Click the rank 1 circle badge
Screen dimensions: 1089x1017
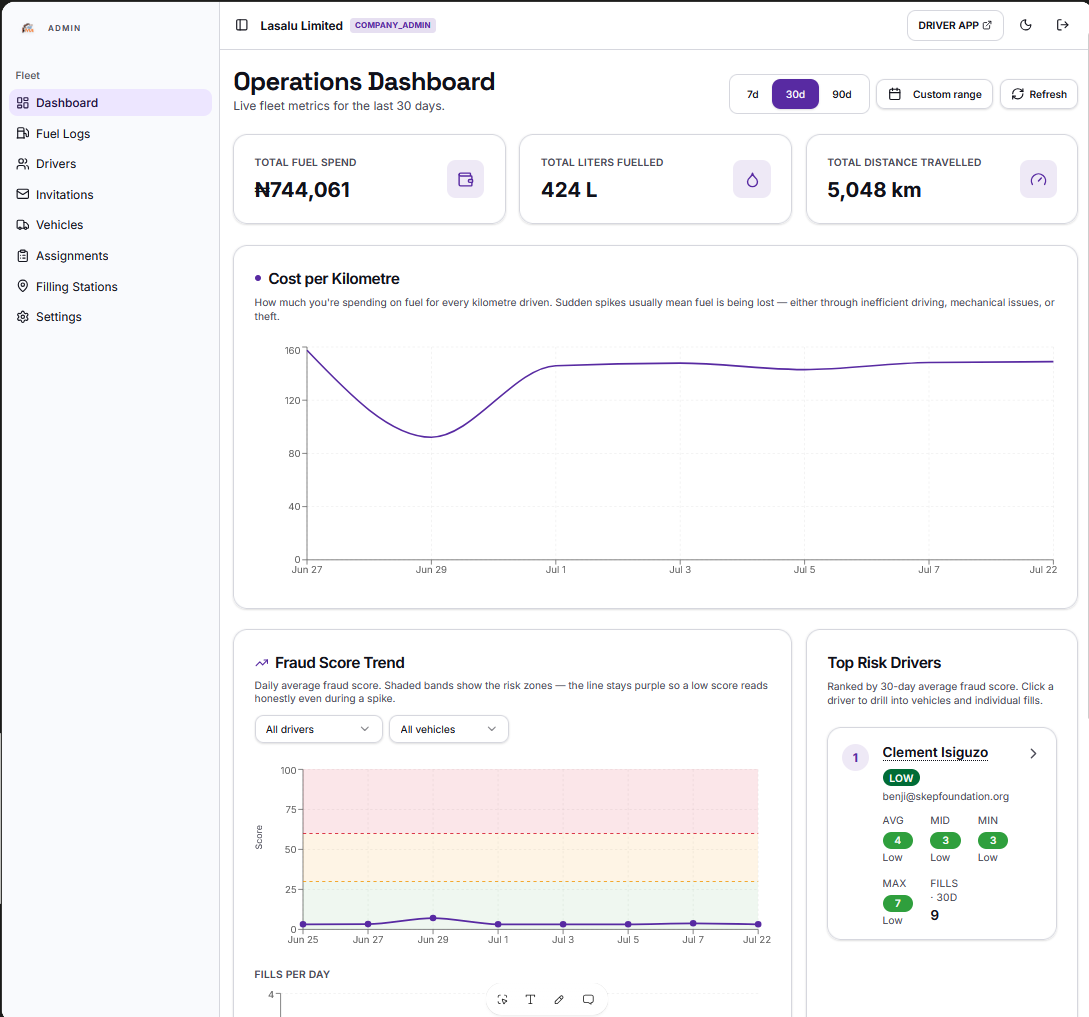[855, 758]
